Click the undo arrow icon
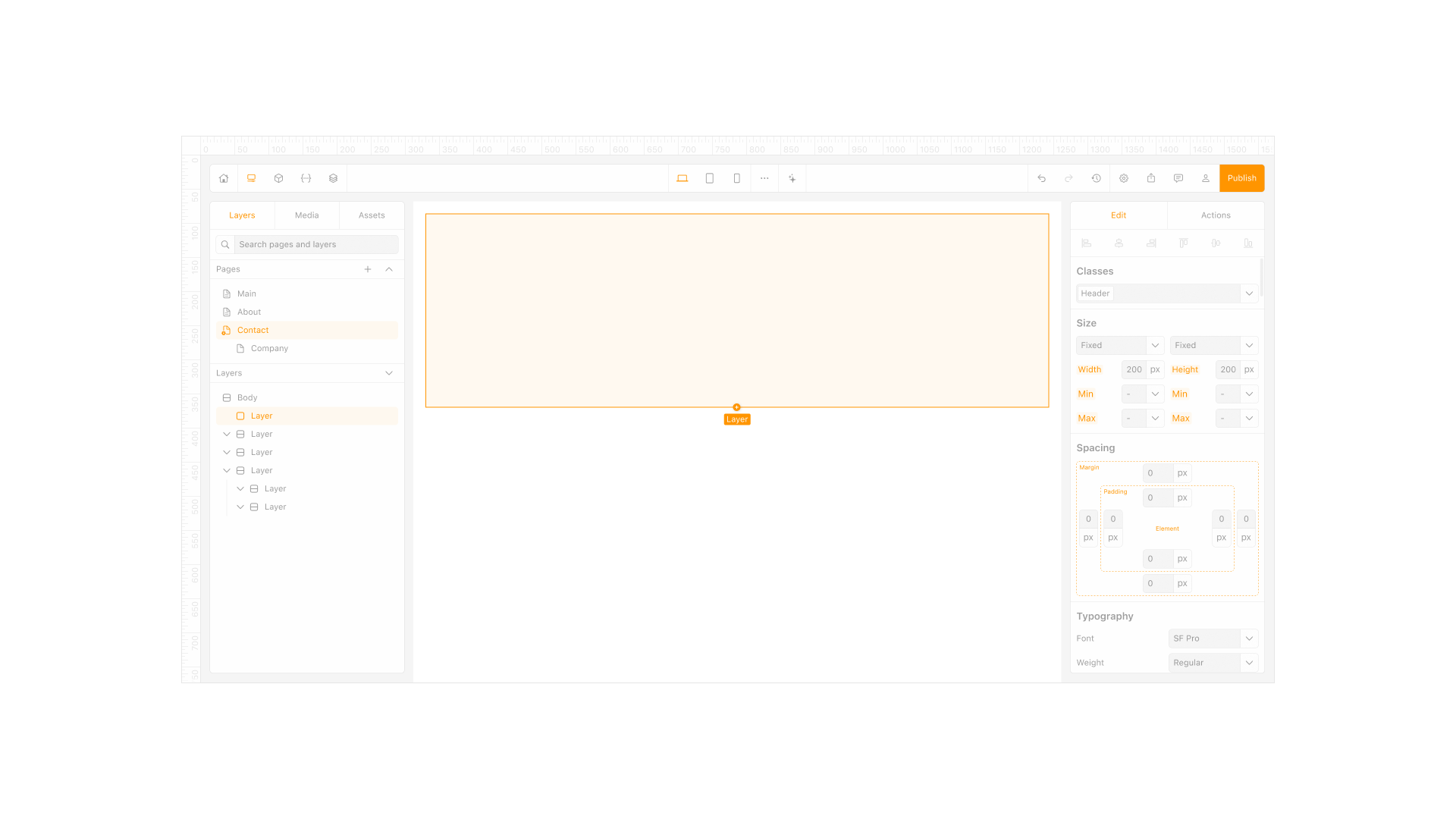Viewport: 1456px width, 819px height. [x=1042, y=178]
